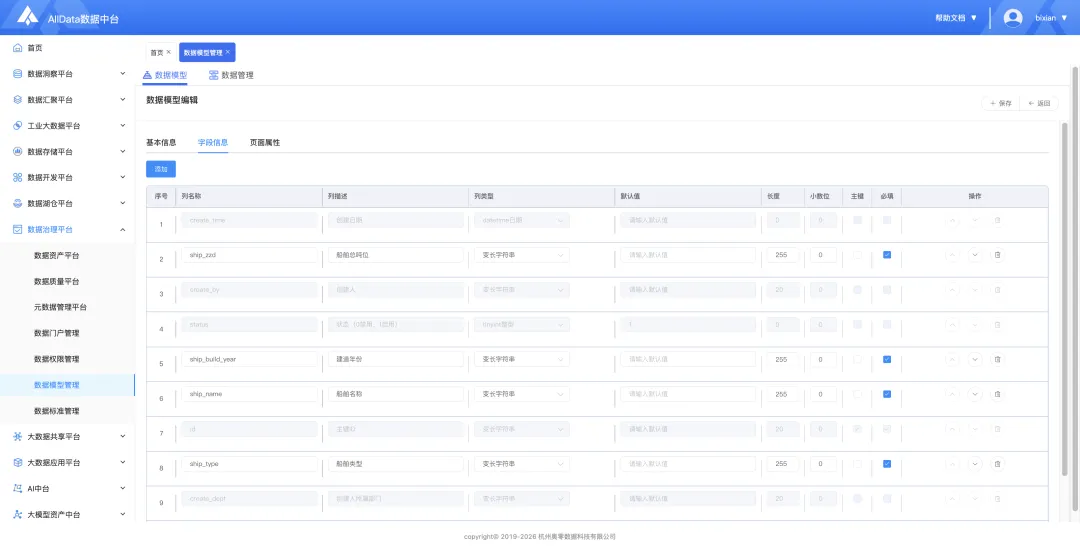
Task: Click the 数据治理平台 sidebar icon
Action: tap(18, 229)
